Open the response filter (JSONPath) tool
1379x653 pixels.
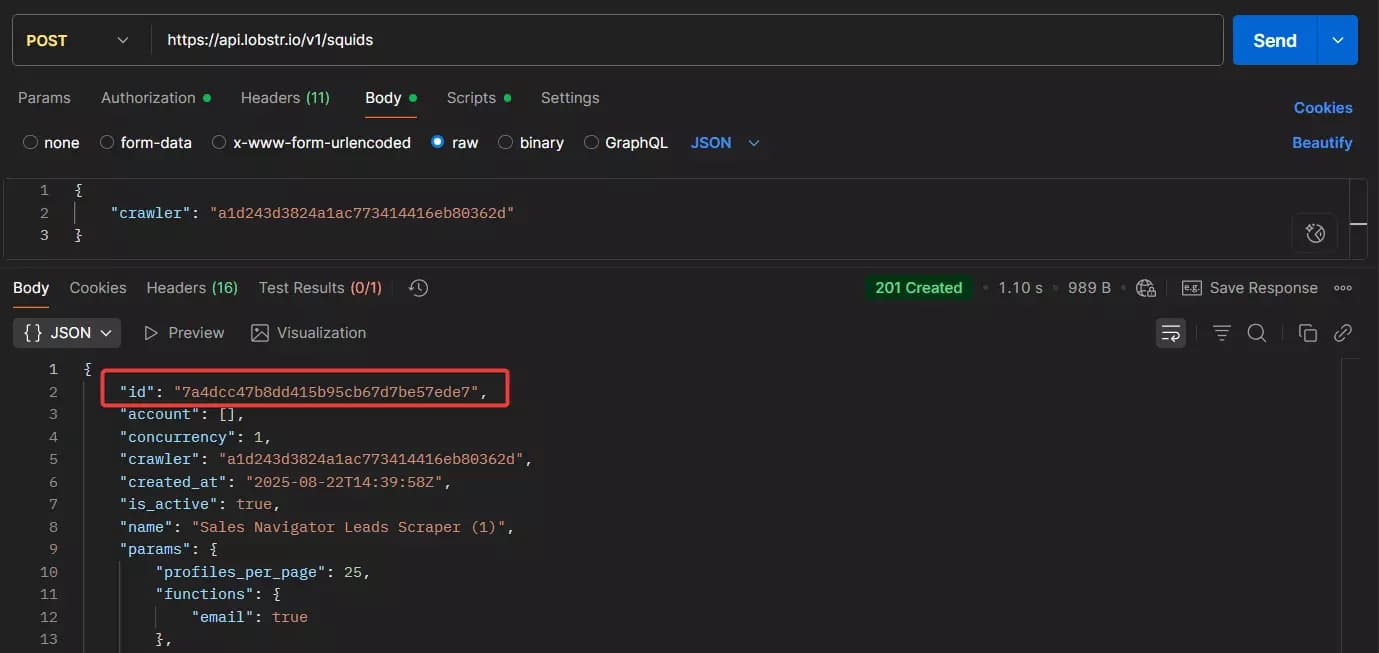click(x=1221, y=332)
